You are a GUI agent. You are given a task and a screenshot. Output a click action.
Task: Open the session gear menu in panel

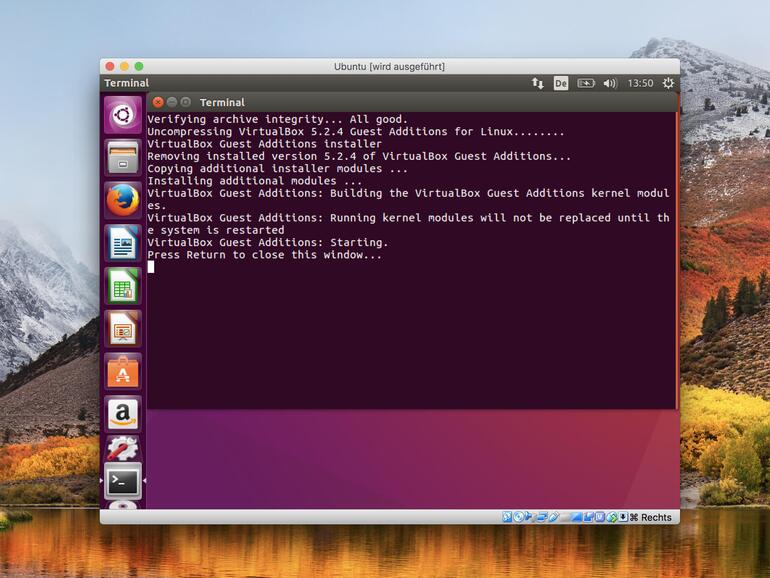pos(668,83)
